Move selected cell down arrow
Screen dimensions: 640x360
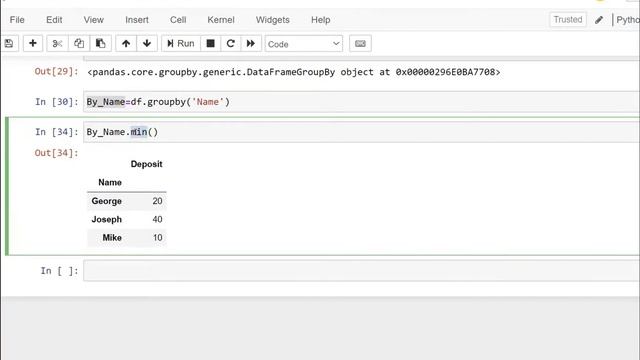pyautogui.click(x=147, y=43)
